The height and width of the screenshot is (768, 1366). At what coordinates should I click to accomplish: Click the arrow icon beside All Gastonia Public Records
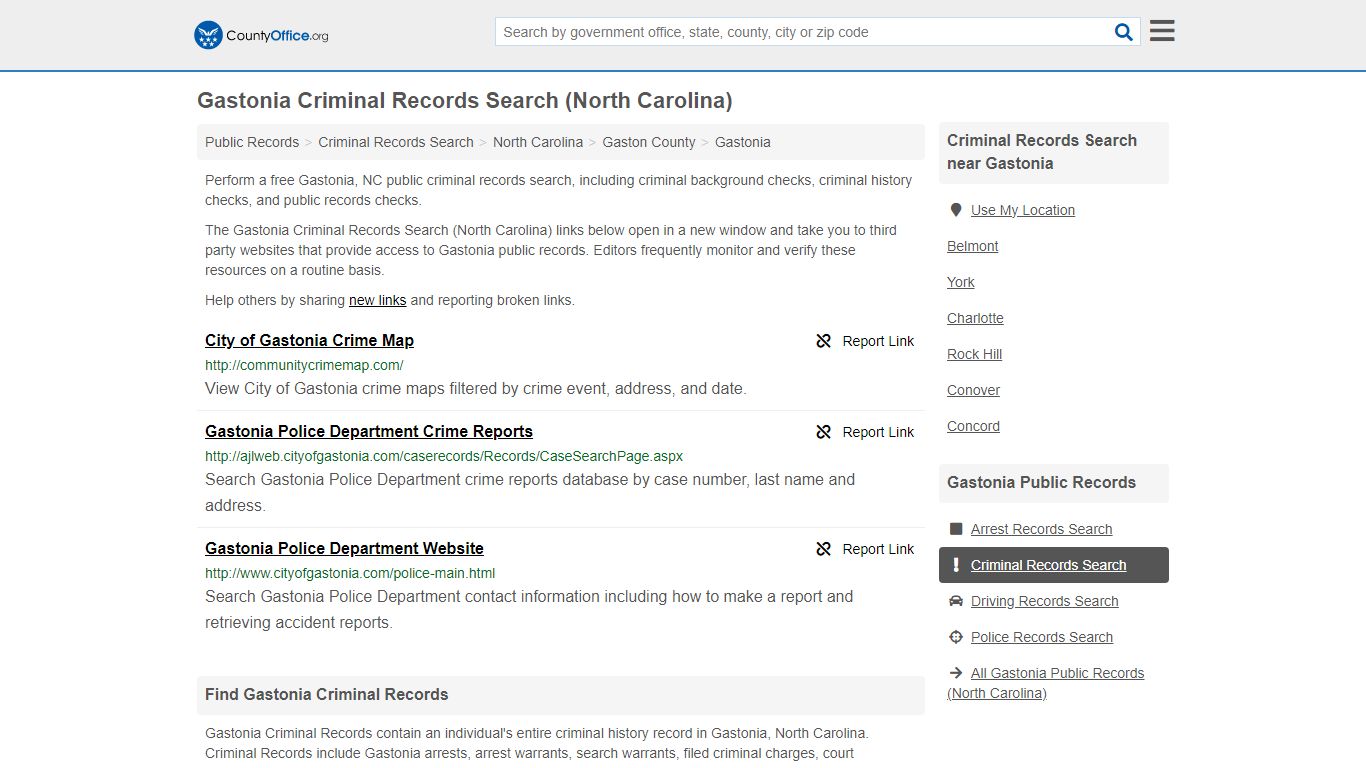pos(956,673)
